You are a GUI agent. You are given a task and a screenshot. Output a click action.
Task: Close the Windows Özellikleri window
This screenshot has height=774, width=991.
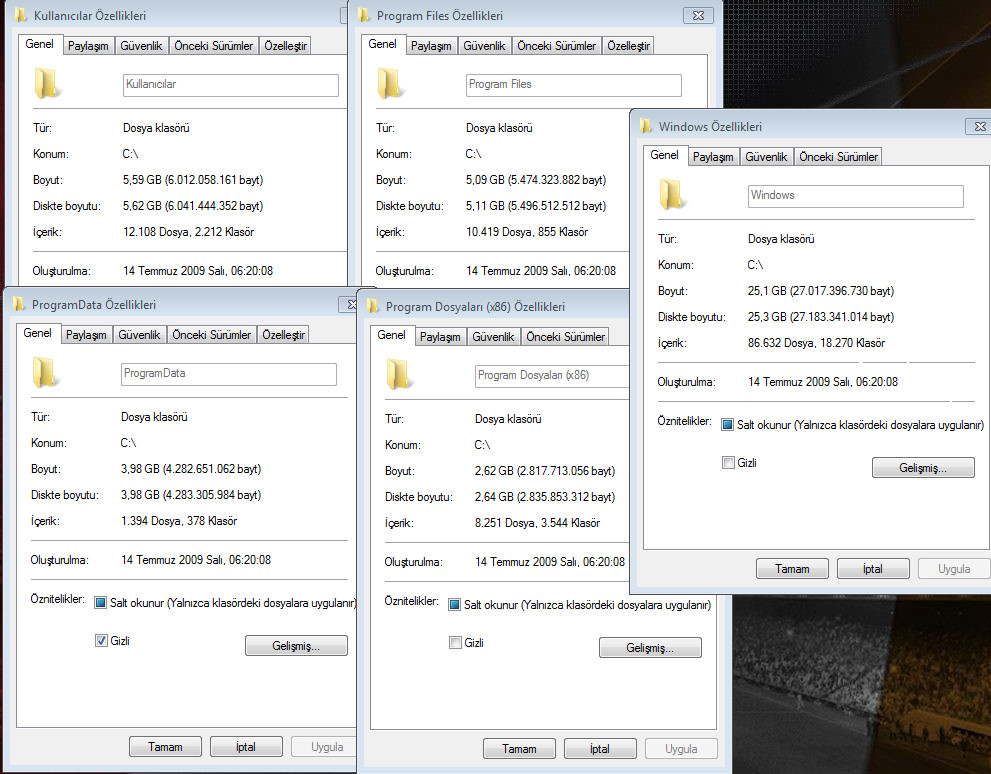979,126
